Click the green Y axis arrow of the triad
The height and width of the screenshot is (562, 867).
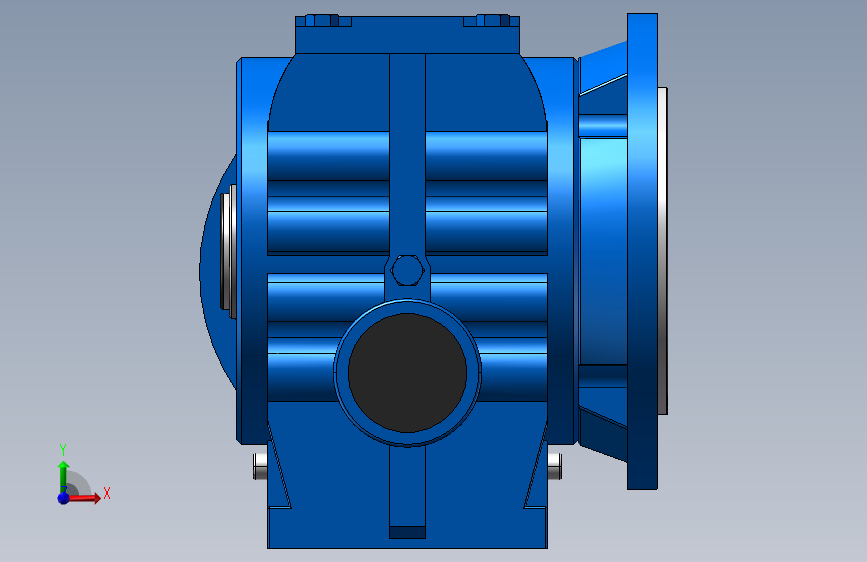pyautogui.click(x=63, y=476)
